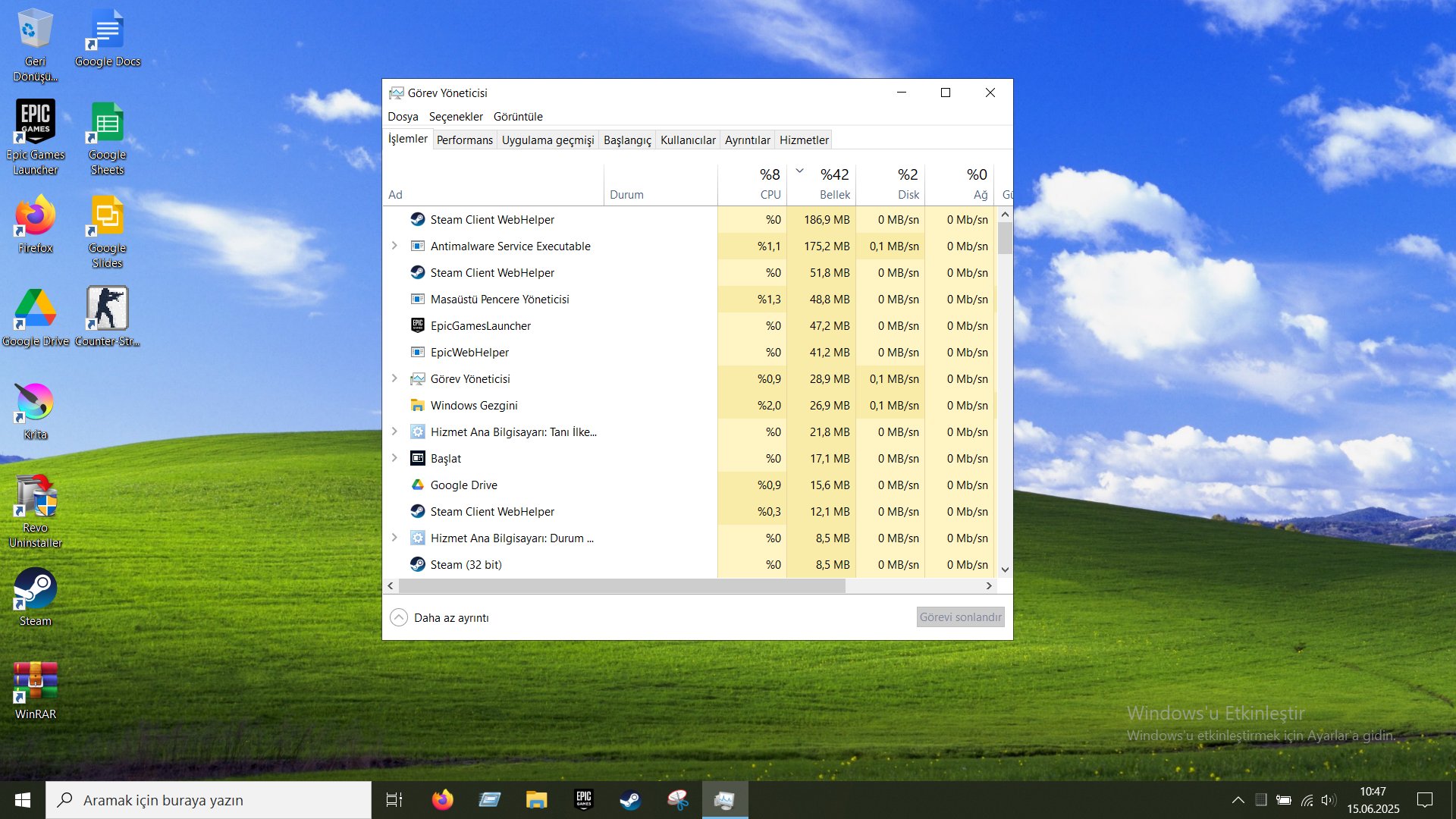1456x819 pixels.
Task: Select Counter-Strike desktop shortcut
Action: pyautogui.click(x=107, y=318)
